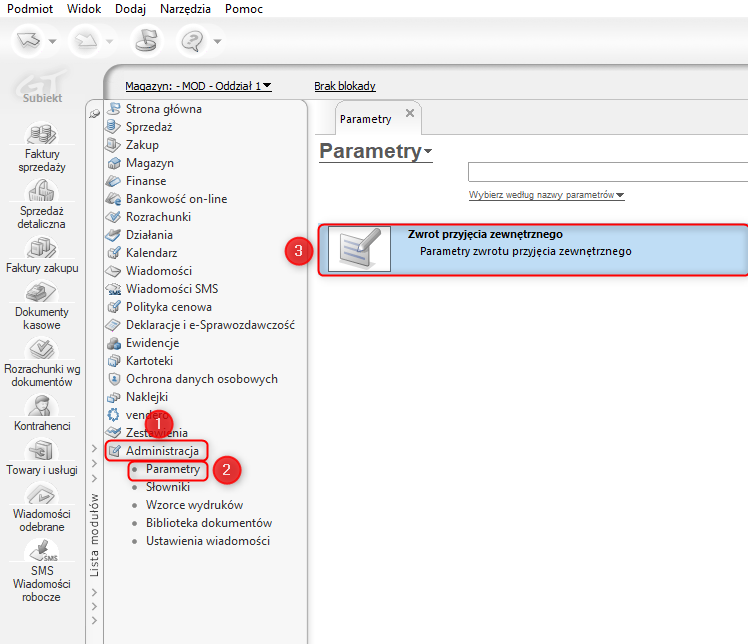Screen dimensions: 748x644
Task: Select the Wiadomości module
Action: pyautogui.click(x=159, y=271)
